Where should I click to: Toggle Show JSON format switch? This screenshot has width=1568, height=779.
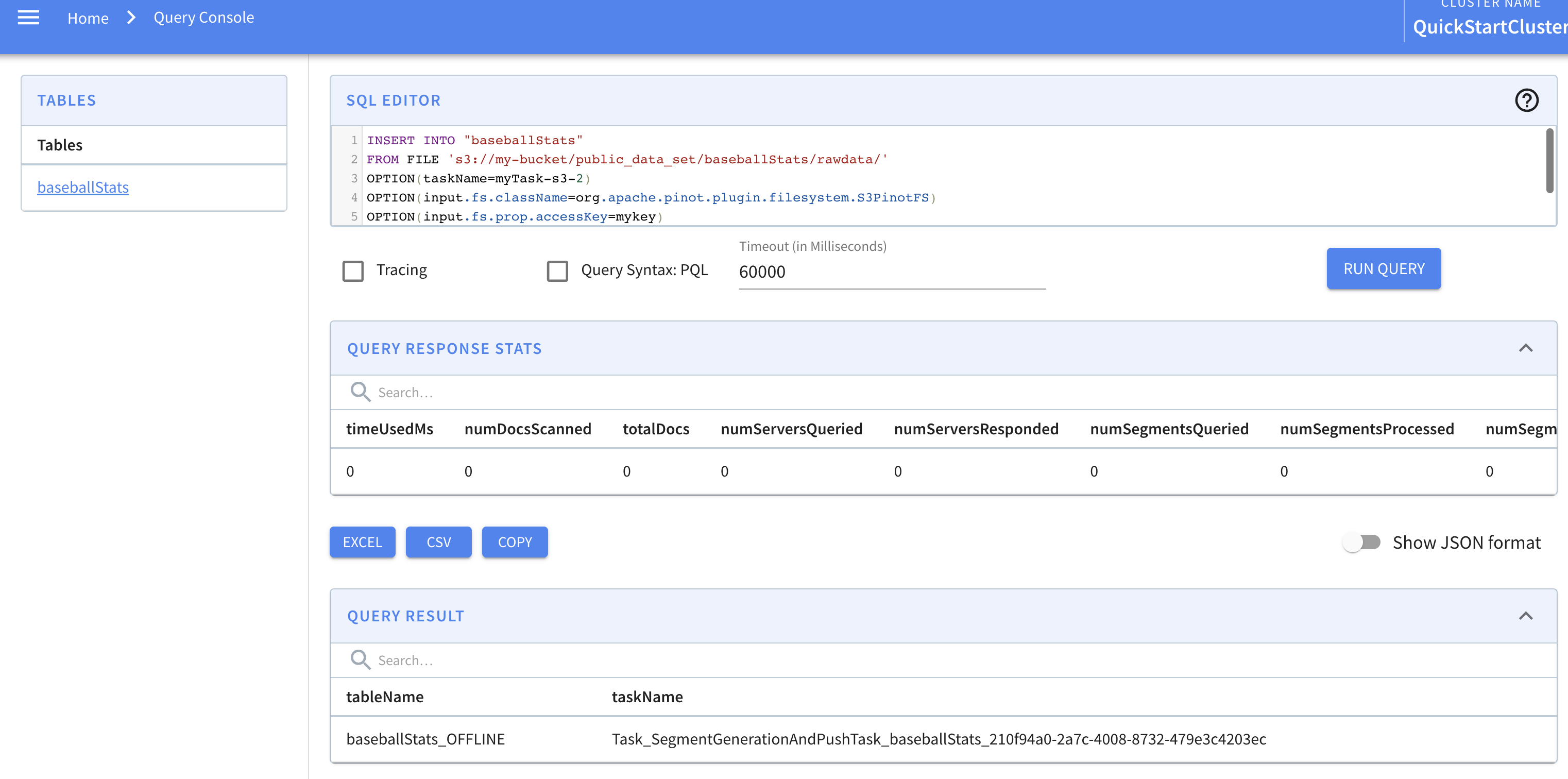(x=1361, y=542)
